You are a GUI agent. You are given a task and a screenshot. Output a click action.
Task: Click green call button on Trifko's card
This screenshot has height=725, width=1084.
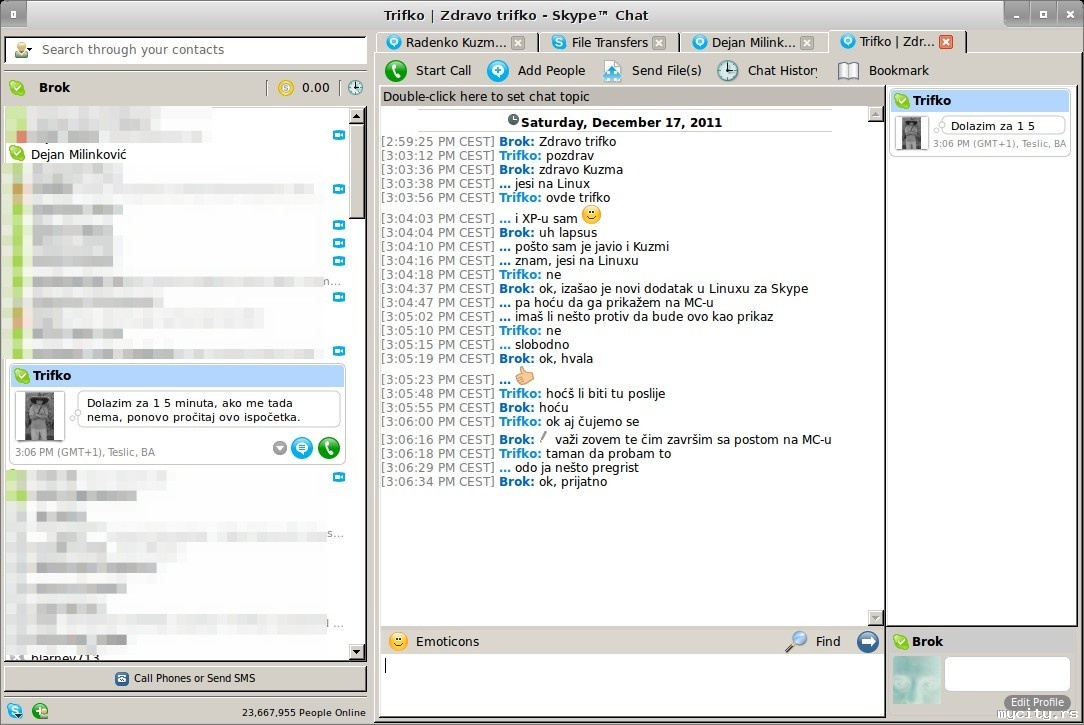(x=329, y=448)
